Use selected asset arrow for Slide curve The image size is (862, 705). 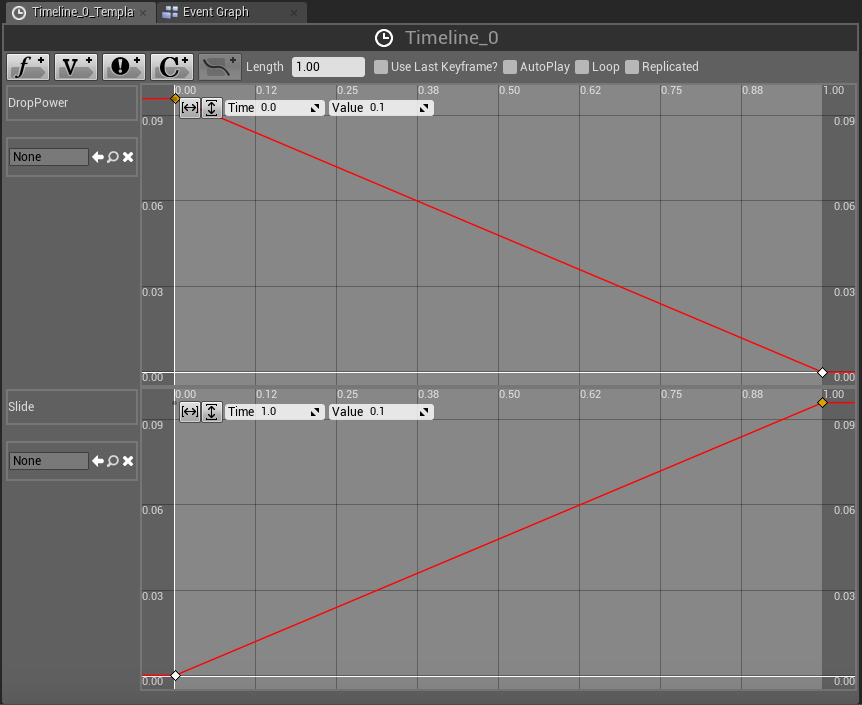pyautogui.click(x=98, y=461)
